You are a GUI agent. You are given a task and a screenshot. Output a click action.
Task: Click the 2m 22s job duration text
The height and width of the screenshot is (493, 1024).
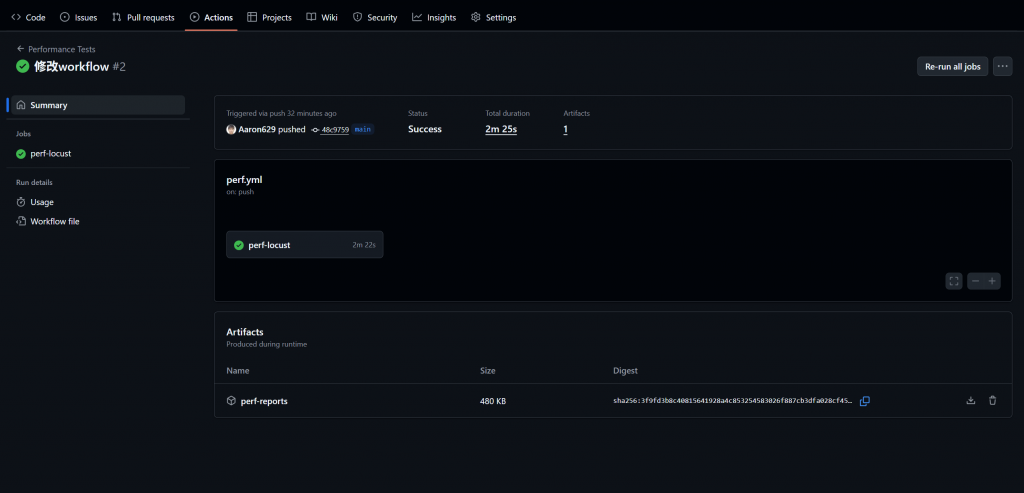click(x=364, y=246)
